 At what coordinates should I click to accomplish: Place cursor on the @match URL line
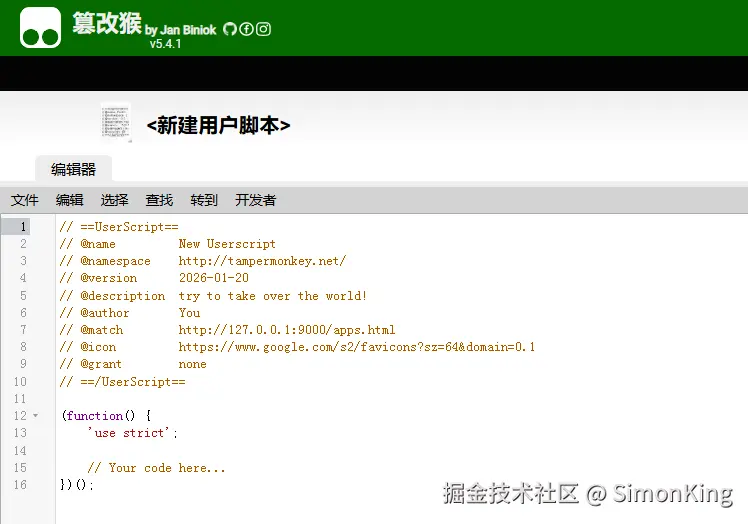pos(287,330)
